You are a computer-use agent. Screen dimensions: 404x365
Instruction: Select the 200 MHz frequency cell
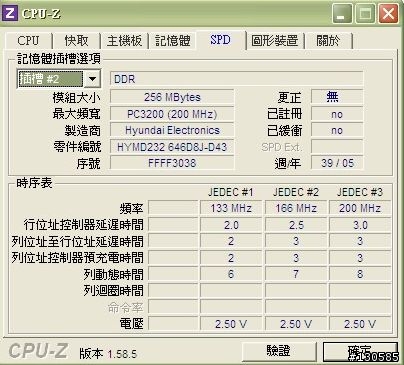[x=360, y=208]
